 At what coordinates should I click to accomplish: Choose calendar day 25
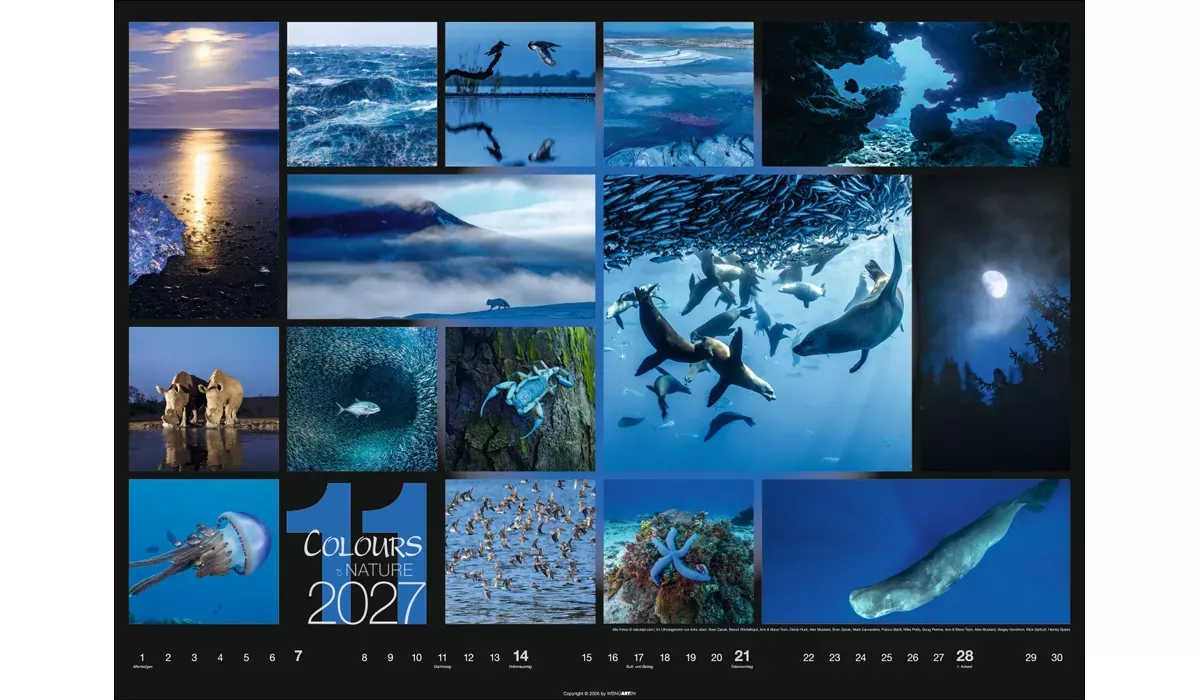point(887,657)
